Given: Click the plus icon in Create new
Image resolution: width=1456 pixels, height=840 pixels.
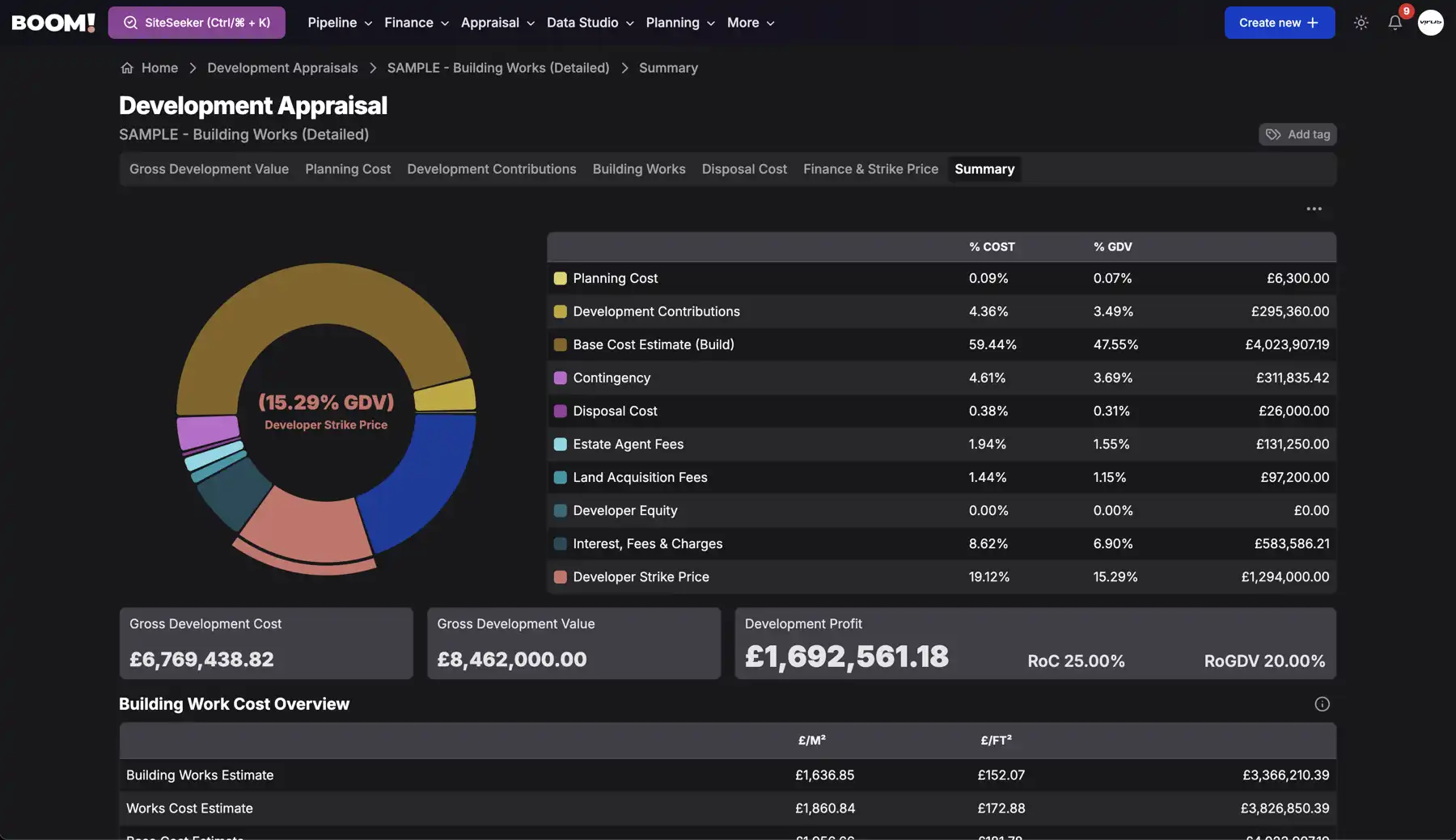Looking at the screenshot, I should [x=1313, y=23].
